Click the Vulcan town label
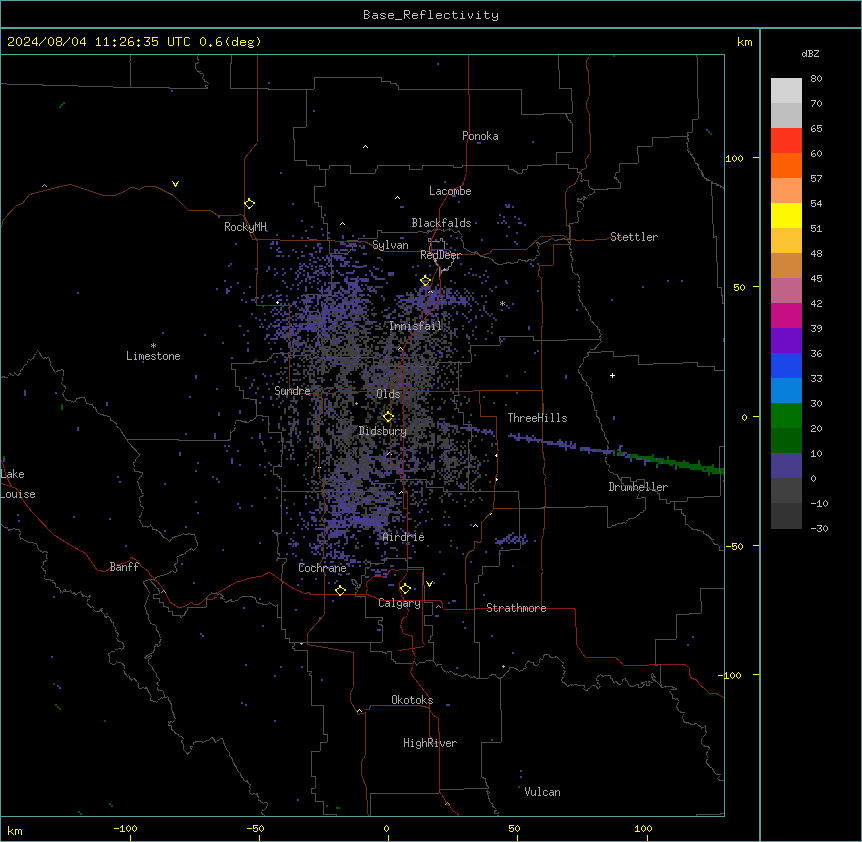The image size is (862, 842). click(543, 792)
